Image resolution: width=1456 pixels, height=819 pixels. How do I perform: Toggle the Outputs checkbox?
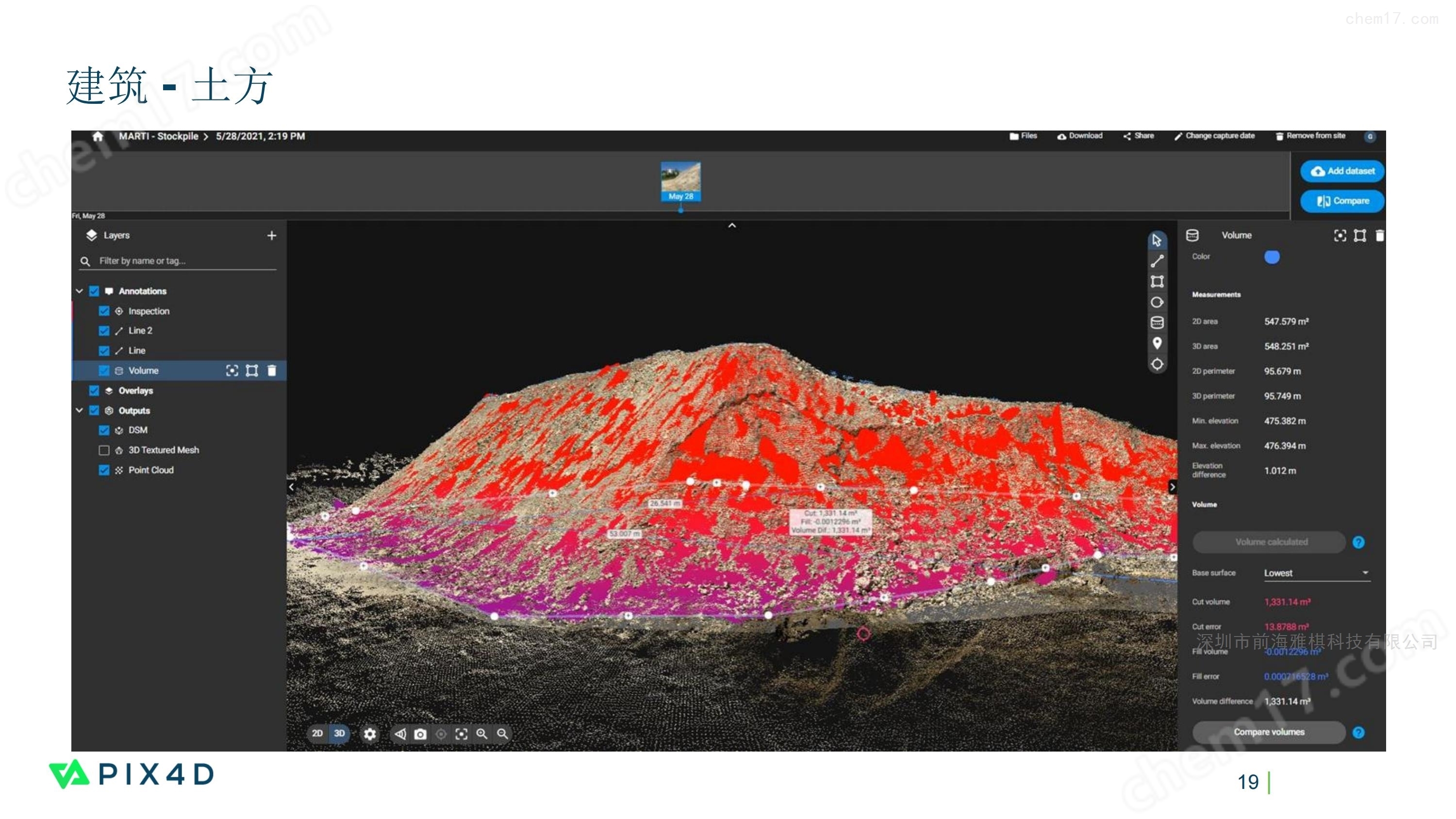(94, 410)
